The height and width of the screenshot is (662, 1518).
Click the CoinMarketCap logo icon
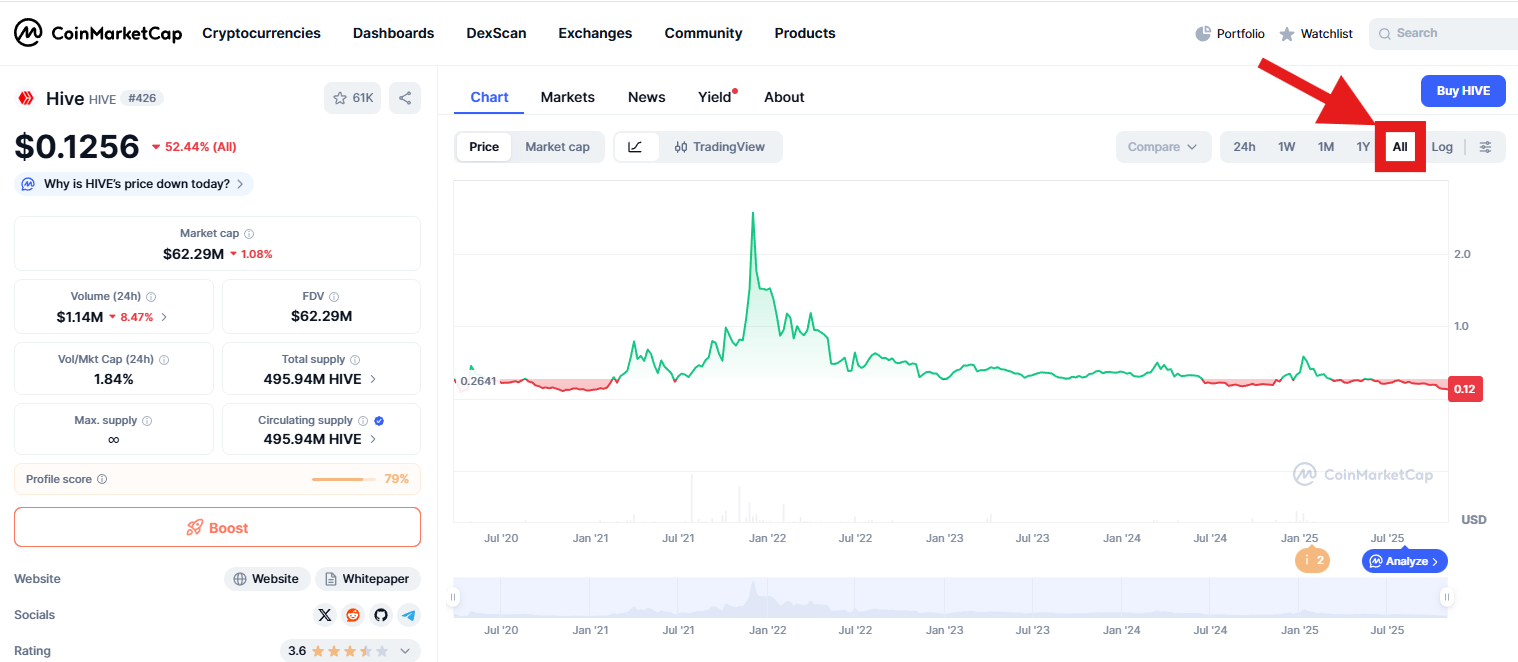[28, 33]
